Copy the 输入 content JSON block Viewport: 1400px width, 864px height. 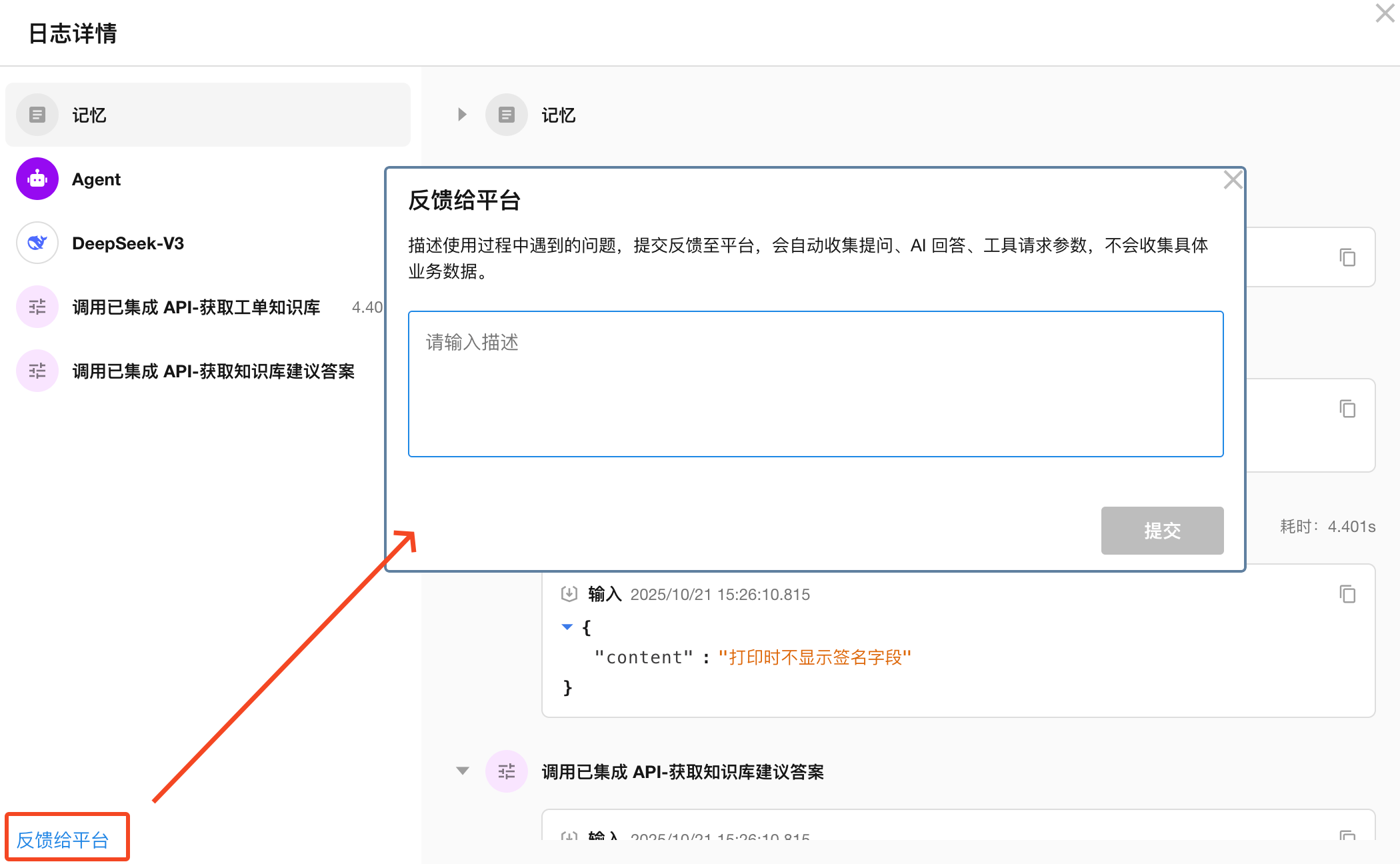pos(1347,594)
